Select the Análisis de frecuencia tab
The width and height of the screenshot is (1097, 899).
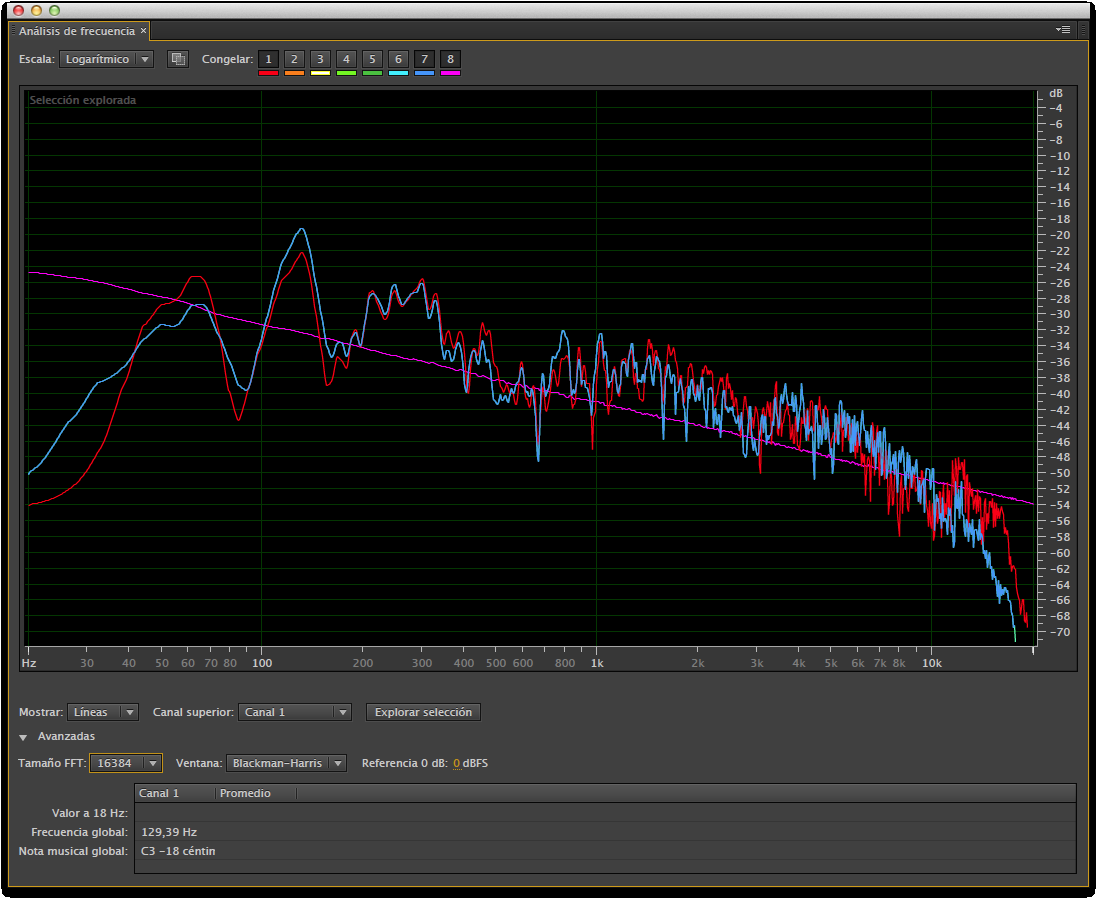pos(76,31)
